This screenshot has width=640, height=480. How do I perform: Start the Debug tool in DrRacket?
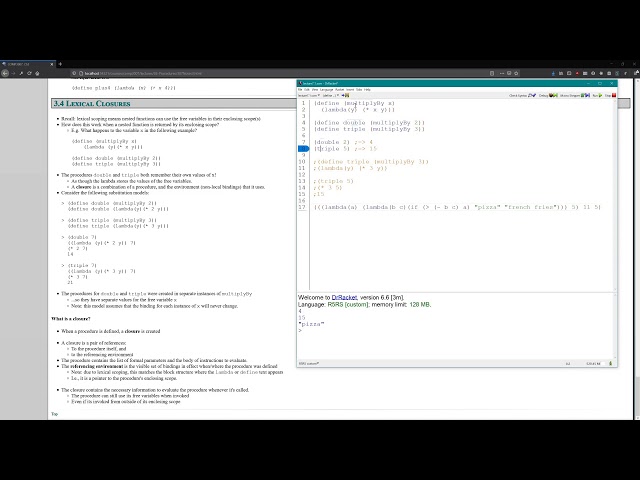click(548, 96)
